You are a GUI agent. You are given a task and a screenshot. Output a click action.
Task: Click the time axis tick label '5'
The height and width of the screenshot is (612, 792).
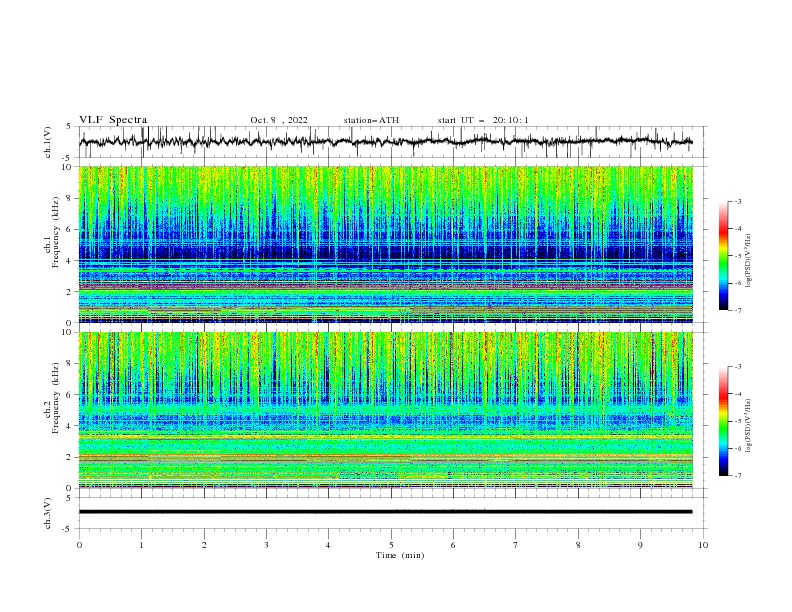tap(391, 545)
